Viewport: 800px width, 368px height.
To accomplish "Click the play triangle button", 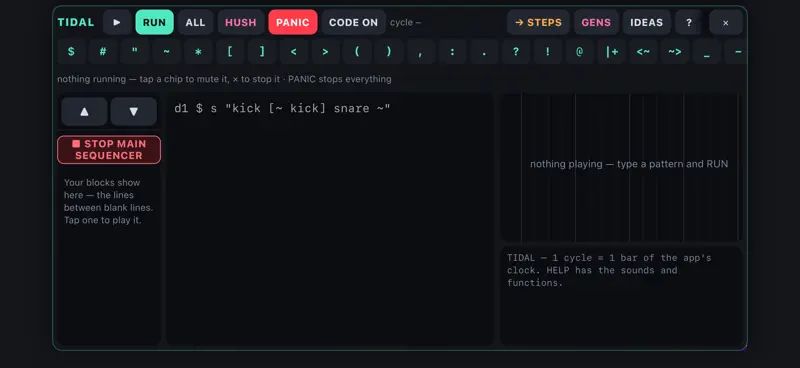I will click(117, 22).
